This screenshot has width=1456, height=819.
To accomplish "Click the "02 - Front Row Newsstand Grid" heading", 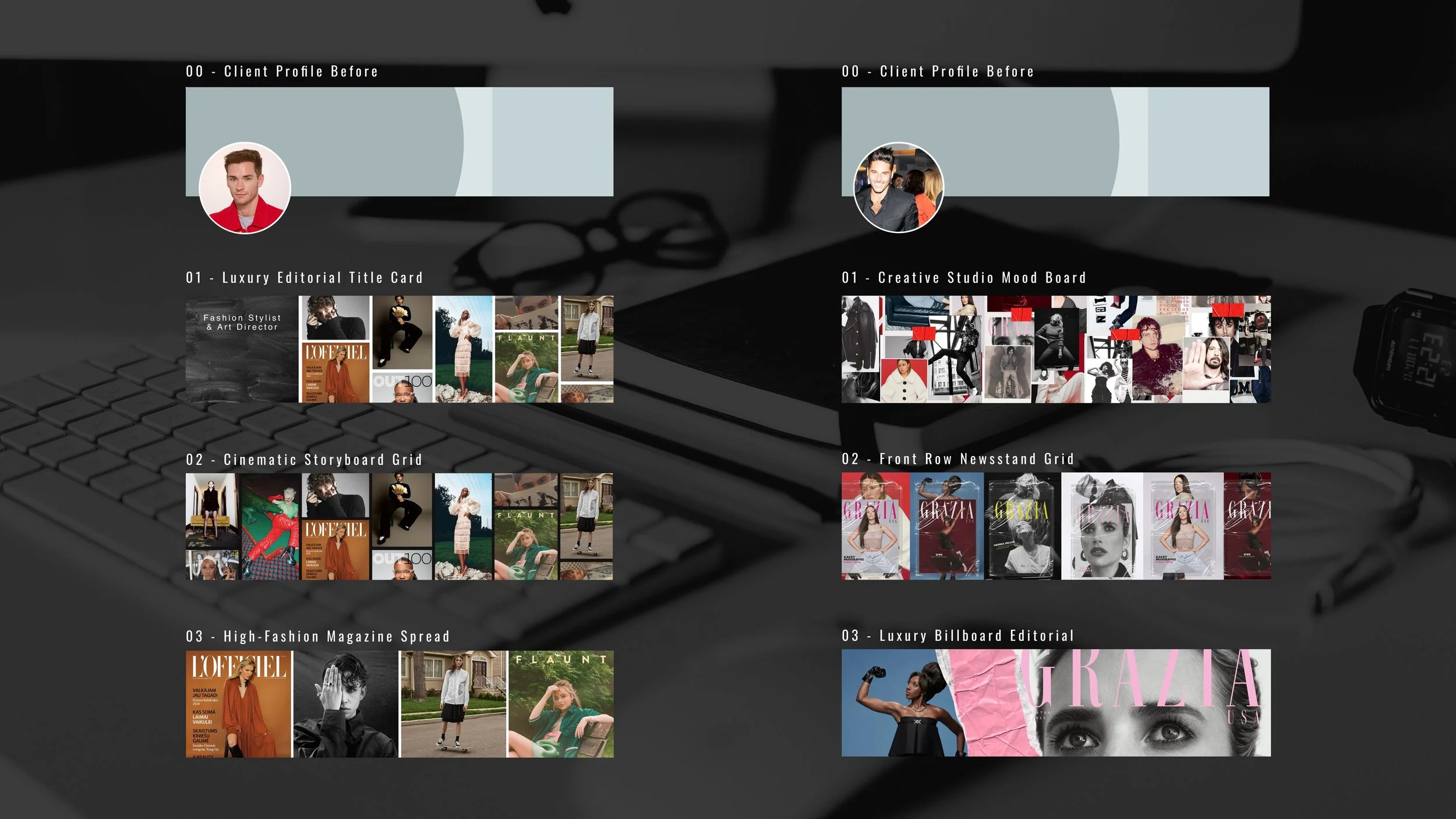I will click(957, 459).
